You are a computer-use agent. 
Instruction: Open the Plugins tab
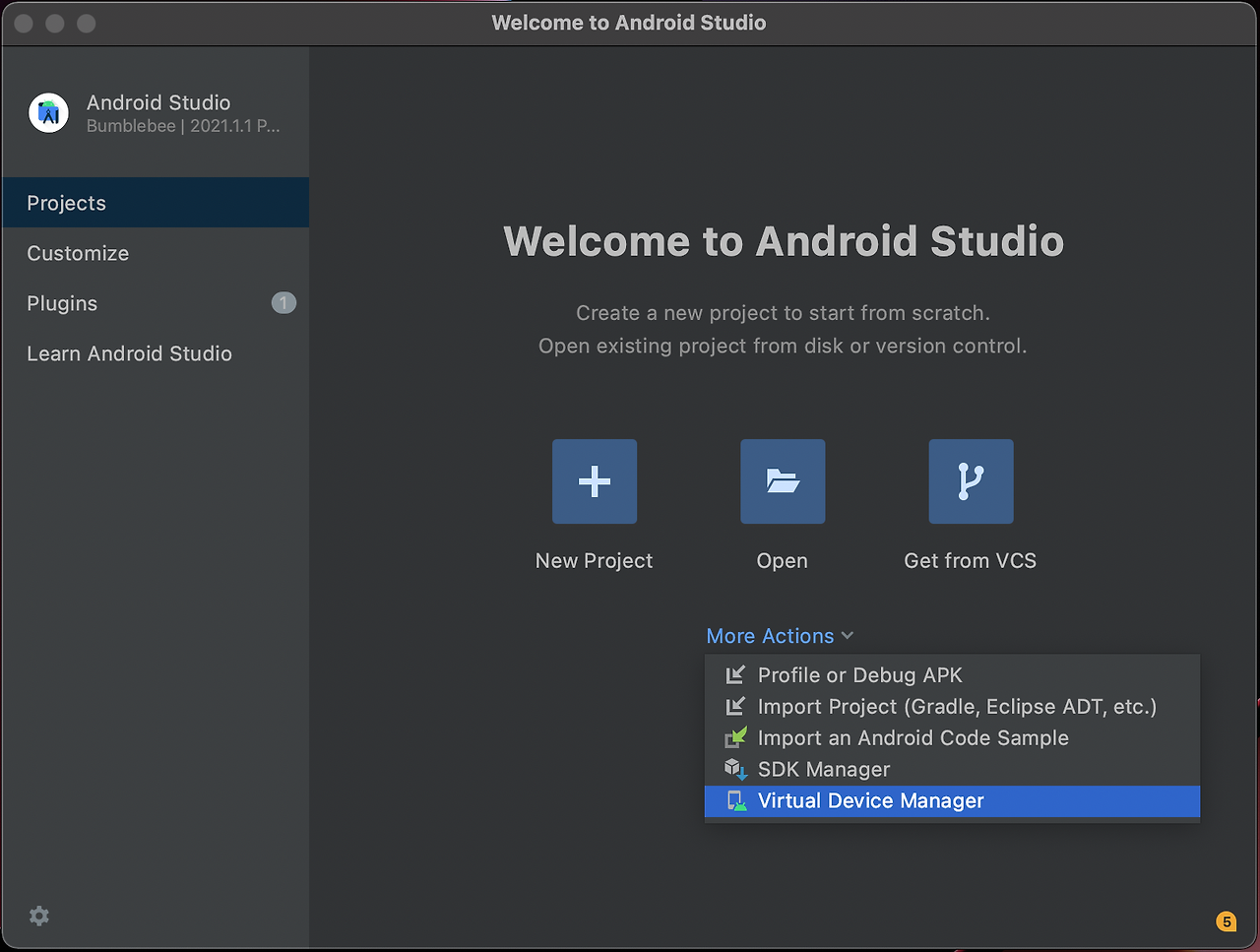click(156, 303)
